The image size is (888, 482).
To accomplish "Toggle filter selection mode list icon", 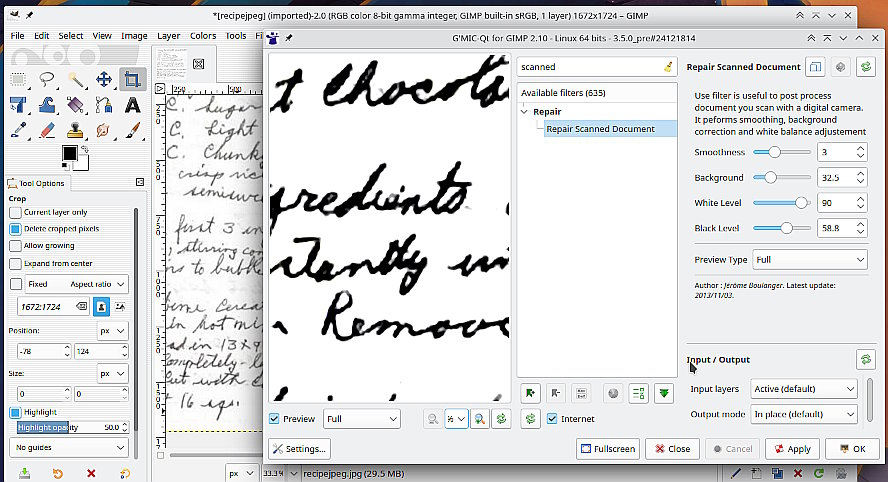I will point(639,393).
